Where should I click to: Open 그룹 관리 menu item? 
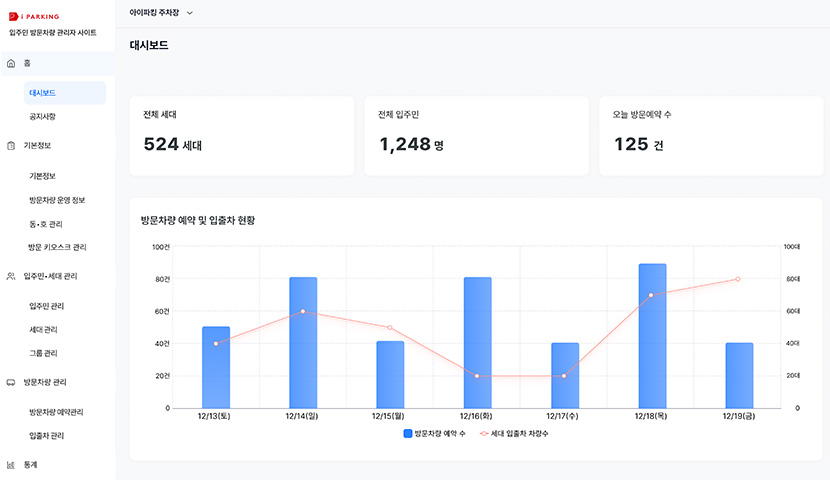pyautogui.click(x=43, y=353)
